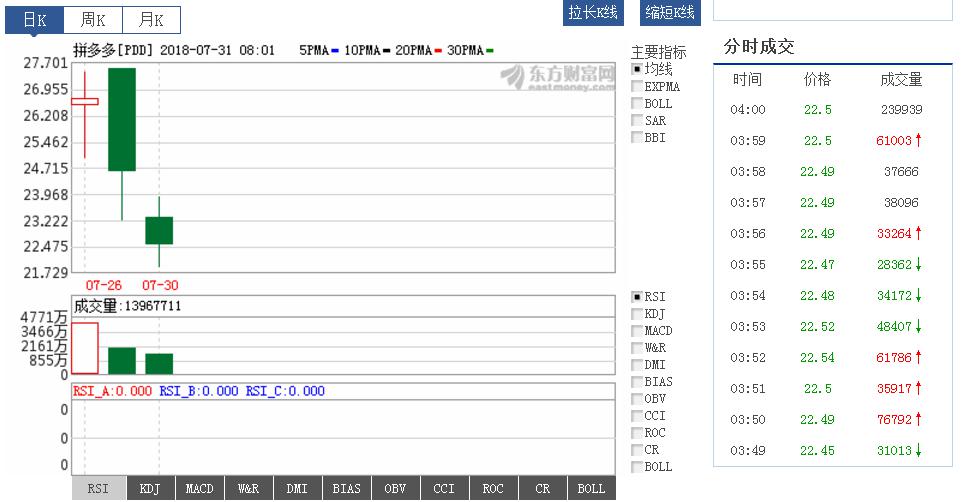Enable the SAR main indicator

(637, 120)
